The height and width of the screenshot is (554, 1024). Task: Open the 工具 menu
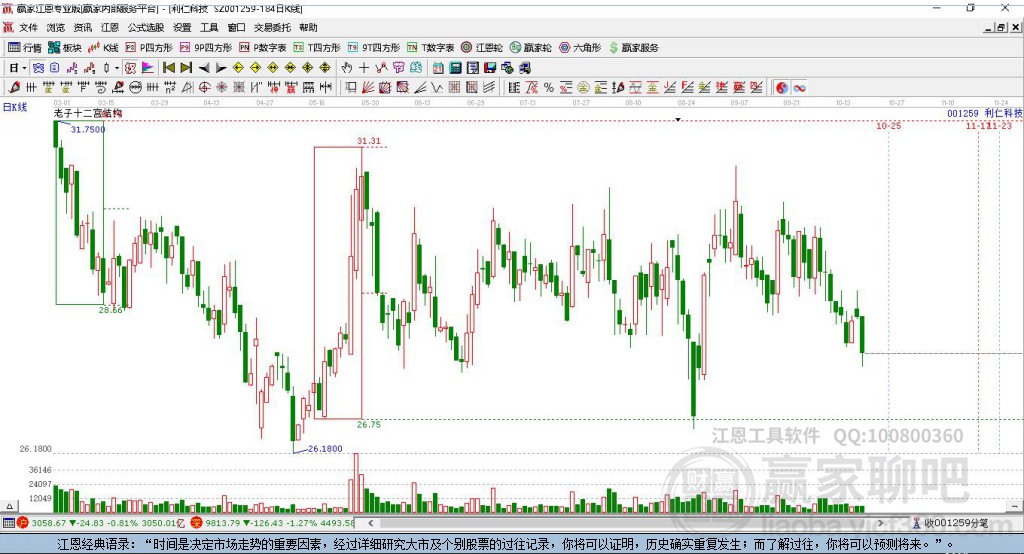209,27
